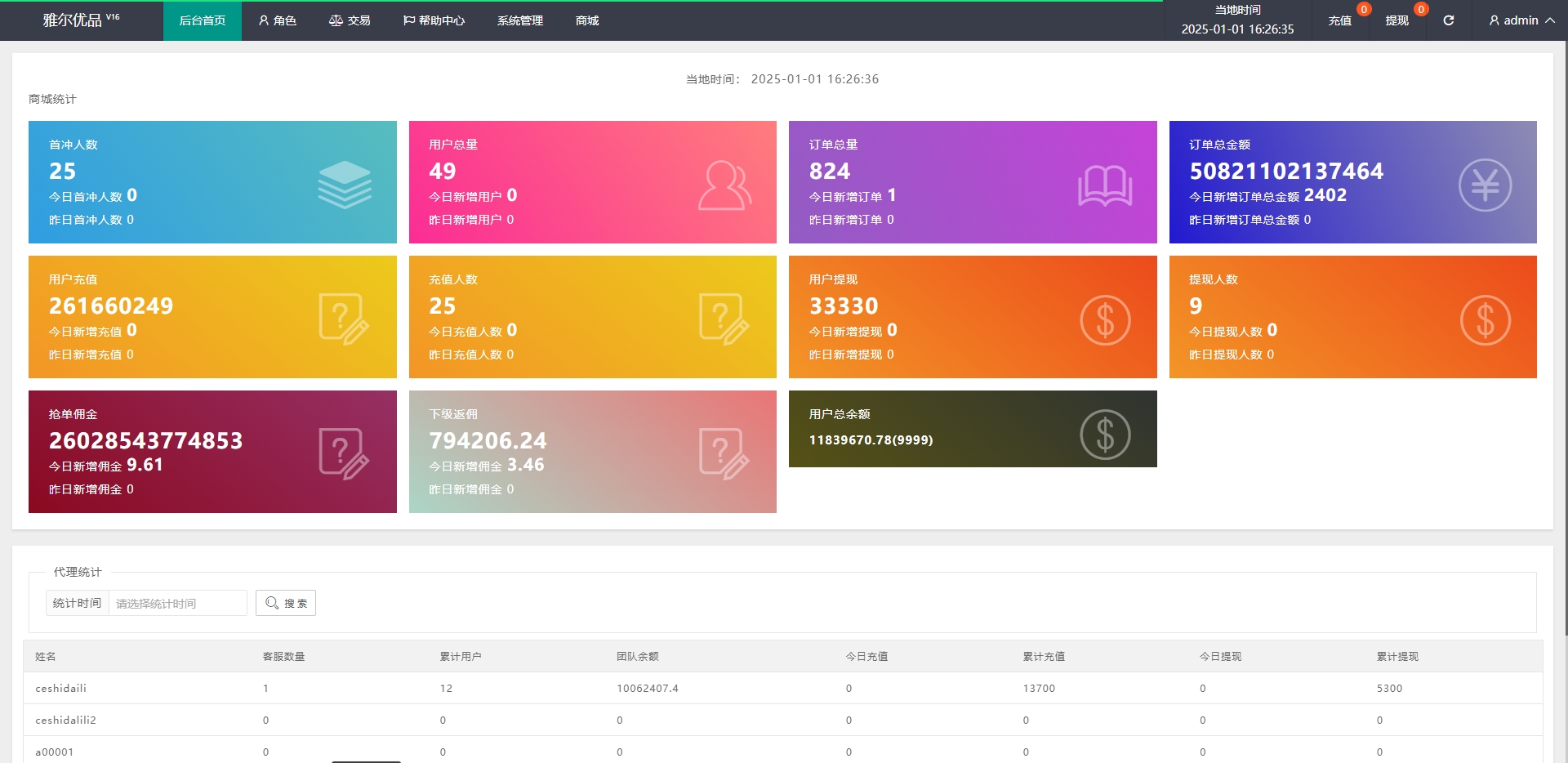Expand the admin user dropdown

point(1521,20)
